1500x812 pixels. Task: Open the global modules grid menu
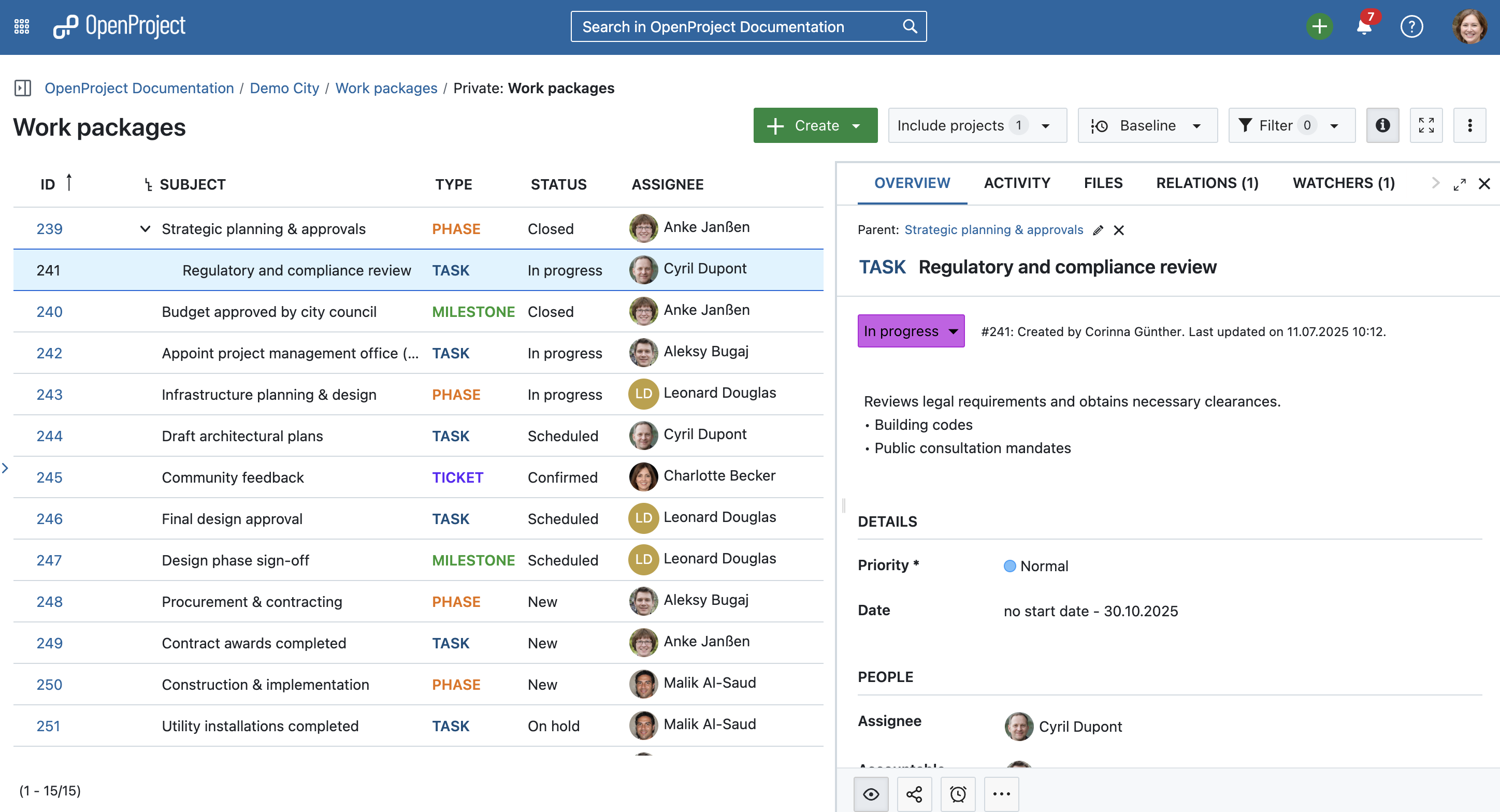[x=22, y=27]
